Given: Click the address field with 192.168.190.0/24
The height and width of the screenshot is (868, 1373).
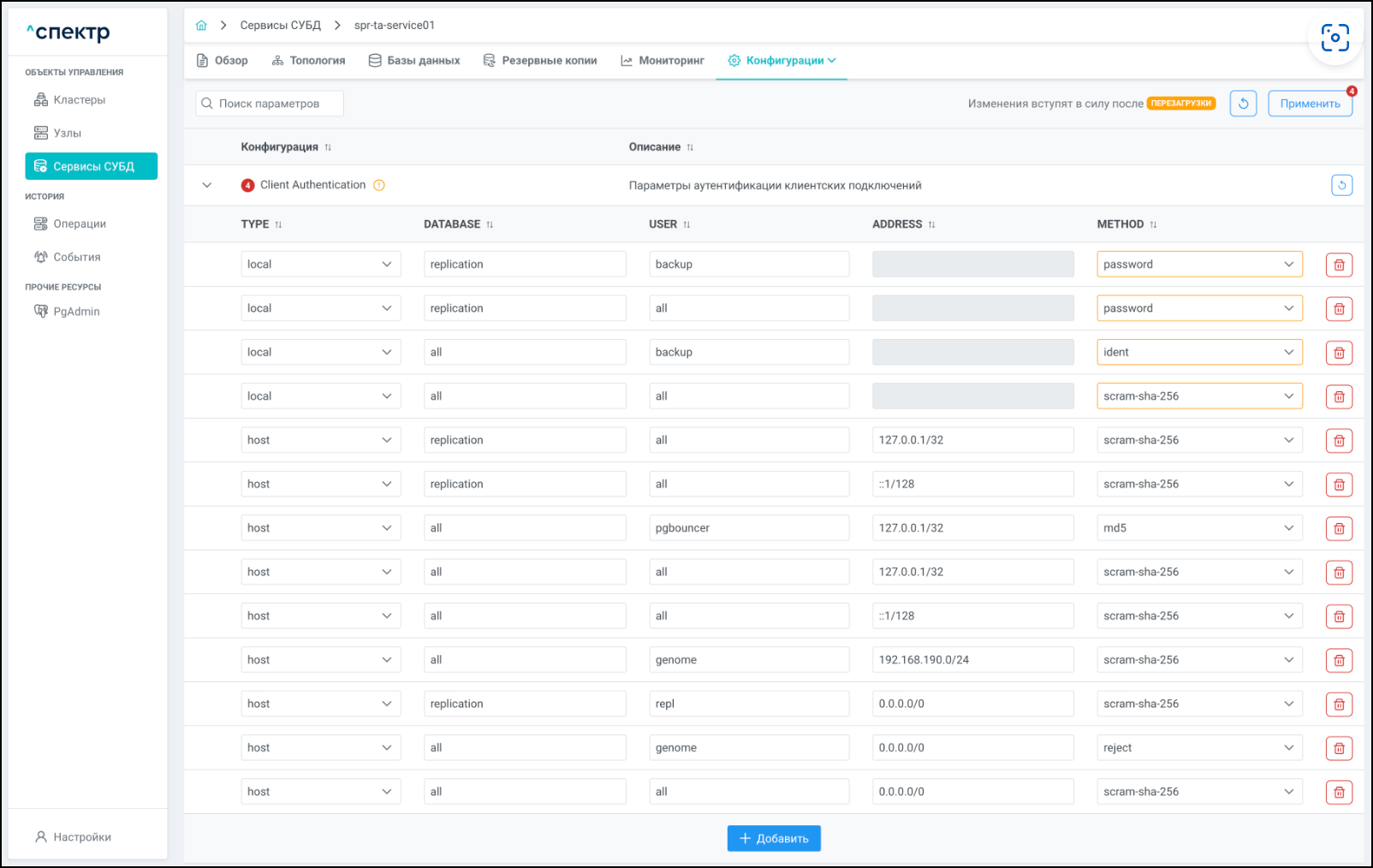Looking at the screenshot, I should tap(972, 660).
